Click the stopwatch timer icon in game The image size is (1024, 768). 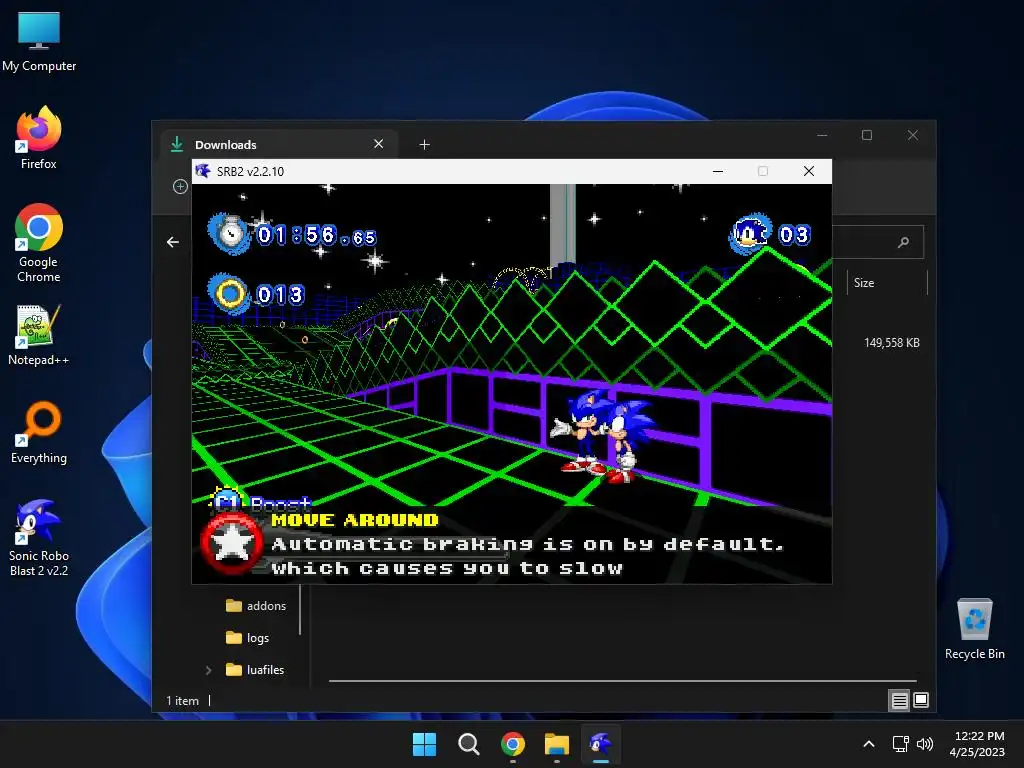click(x=229, y=233)
